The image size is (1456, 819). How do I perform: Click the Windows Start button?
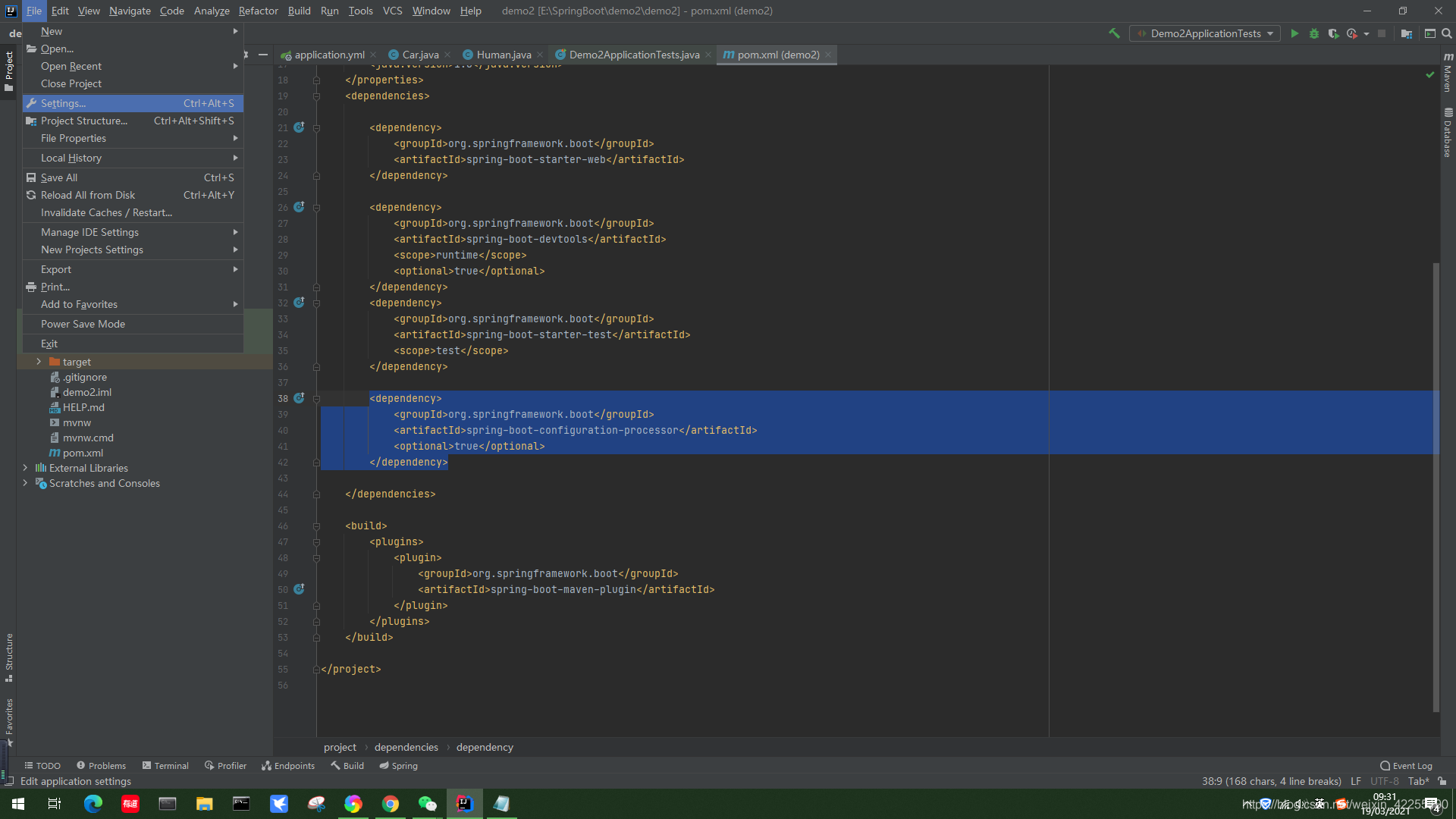[18, 803]
